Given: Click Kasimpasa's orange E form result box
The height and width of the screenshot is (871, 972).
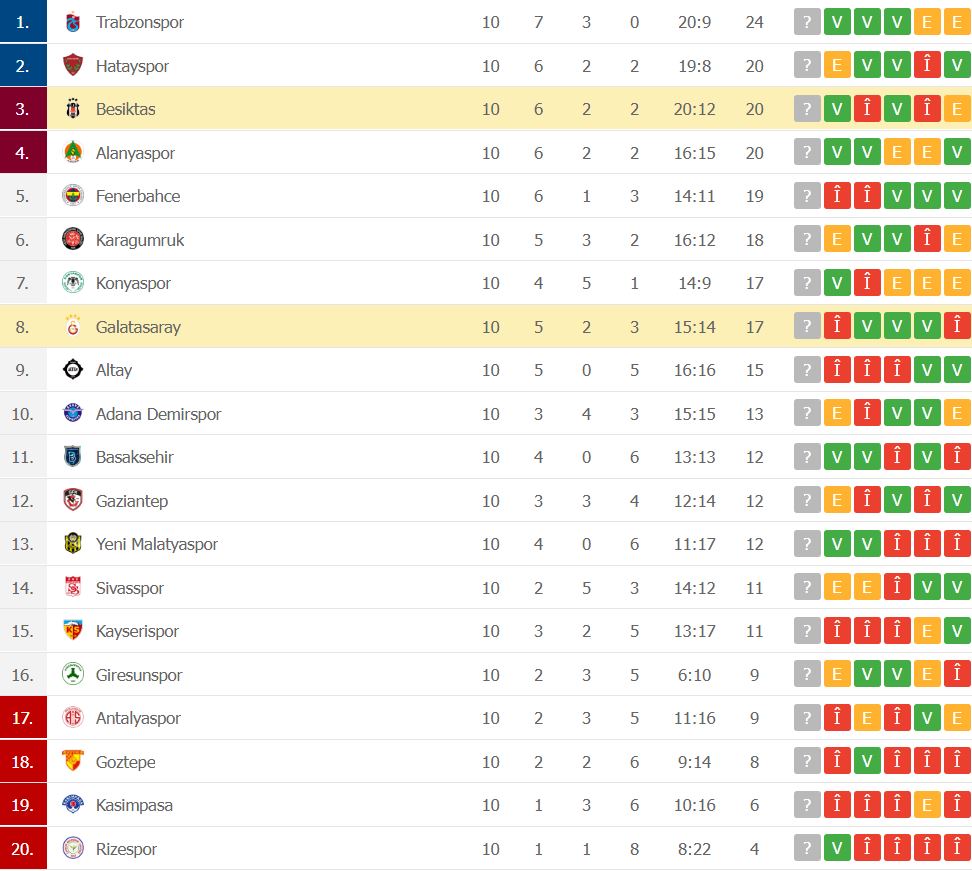Looking at the screenshot, I should tap(927, 805).
